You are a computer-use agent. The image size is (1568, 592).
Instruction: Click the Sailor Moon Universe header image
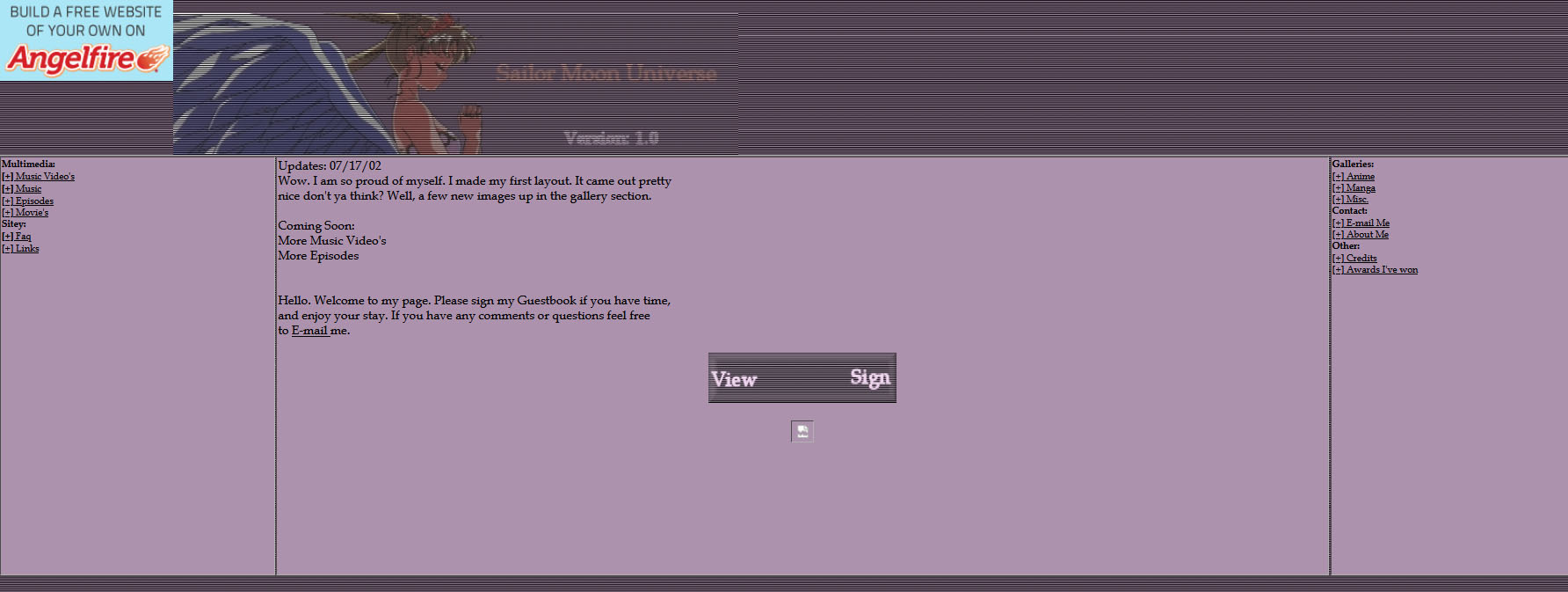455,84
